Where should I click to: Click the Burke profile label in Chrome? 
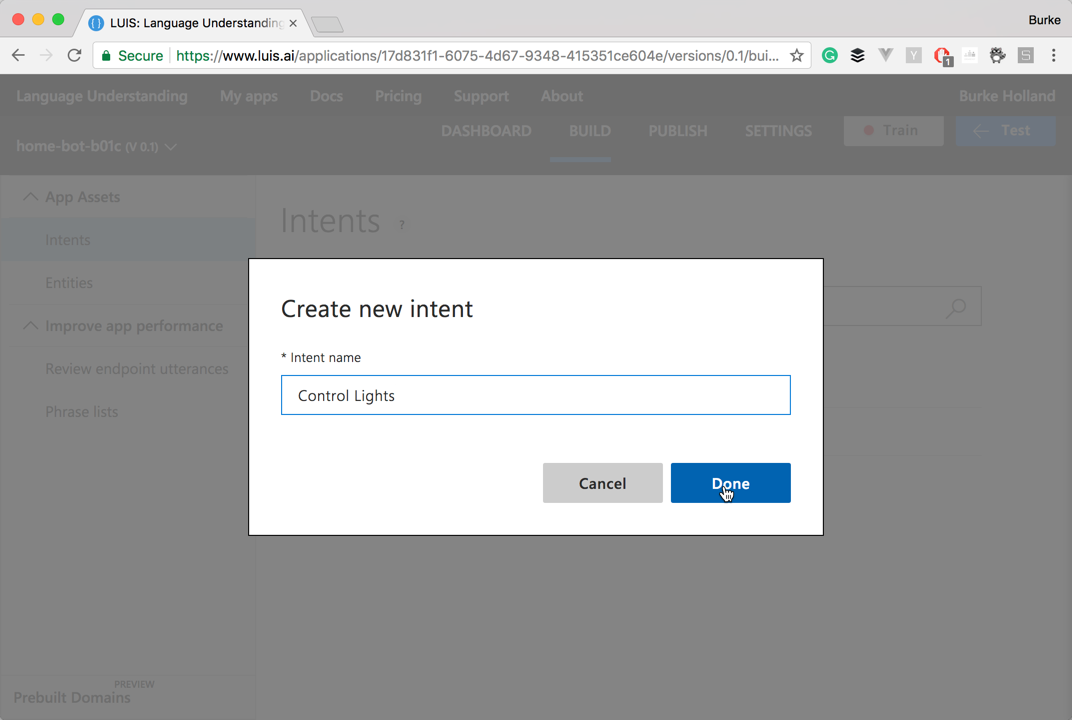tap(1044, 20)
